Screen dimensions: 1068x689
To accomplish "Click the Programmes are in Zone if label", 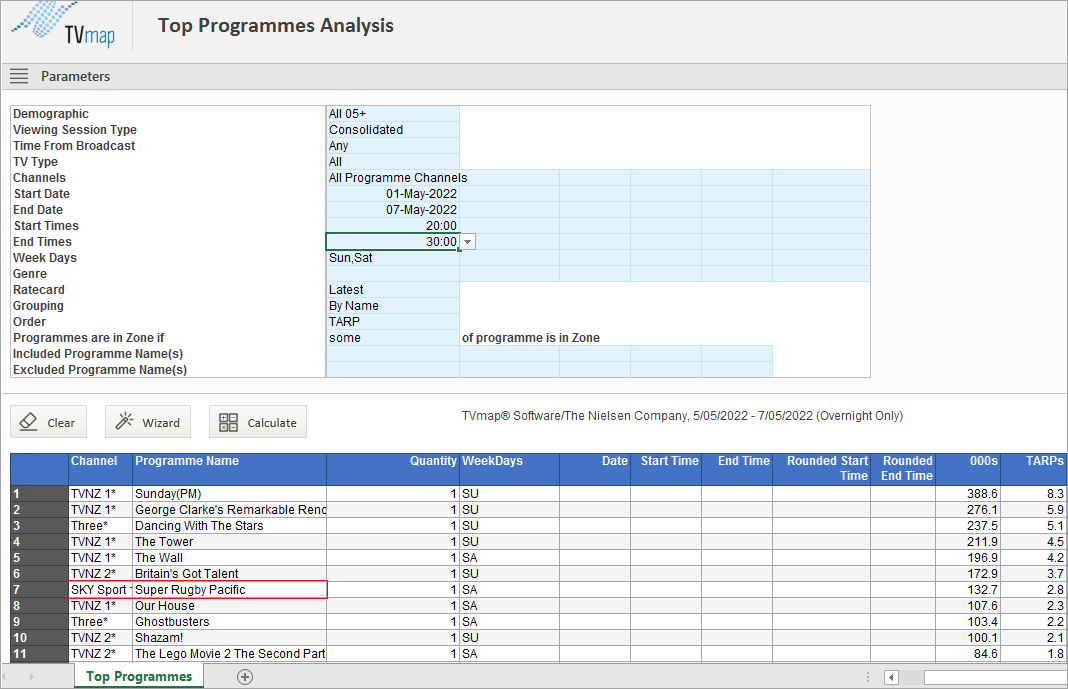I will point(89,338).
